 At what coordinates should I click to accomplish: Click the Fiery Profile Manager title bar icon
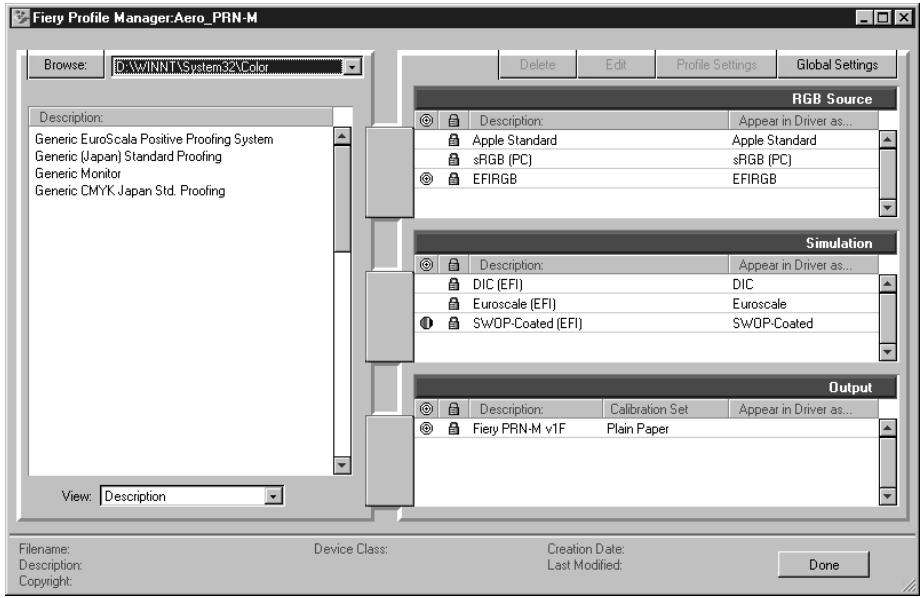click(21, 18)
